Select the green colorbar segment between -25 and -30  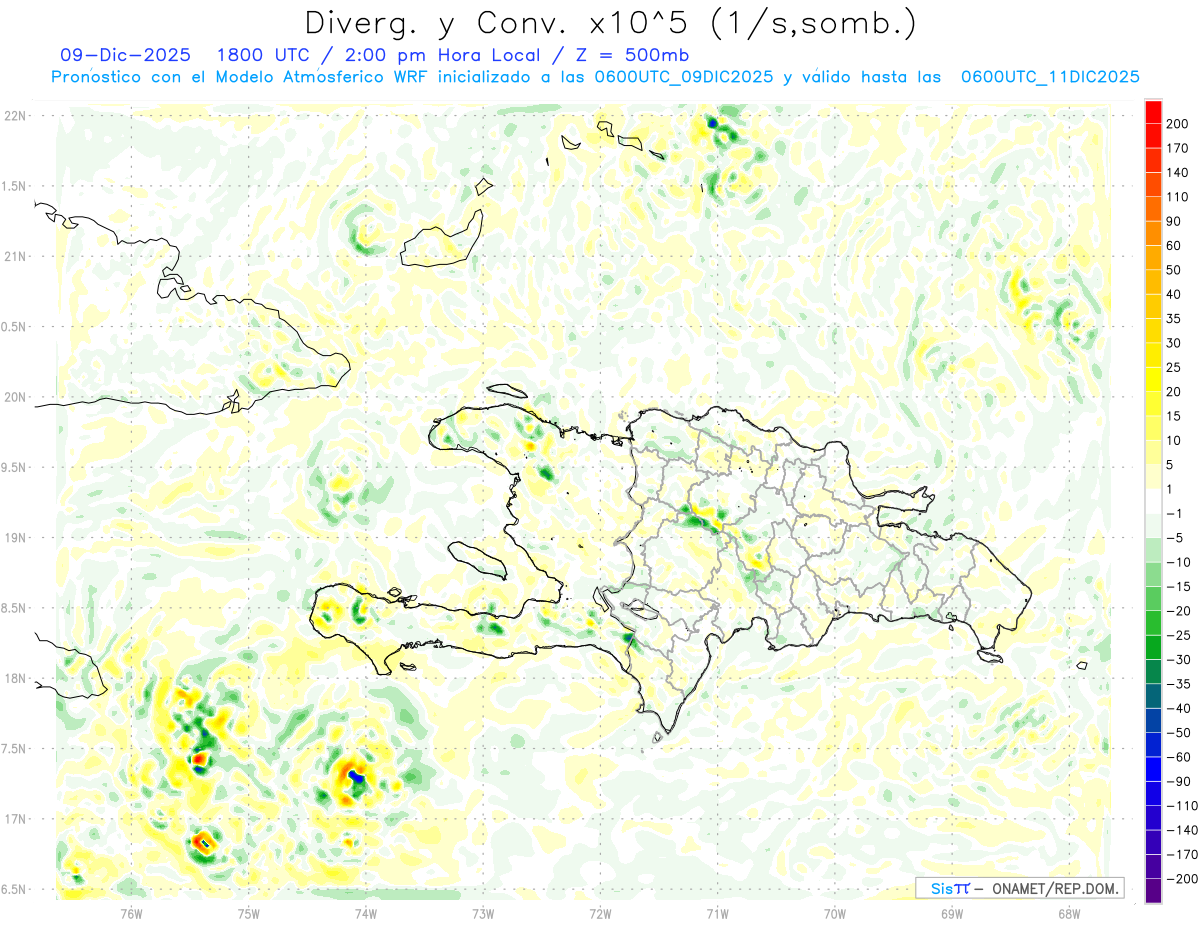pyautogui.click(x=1153, y=647)
